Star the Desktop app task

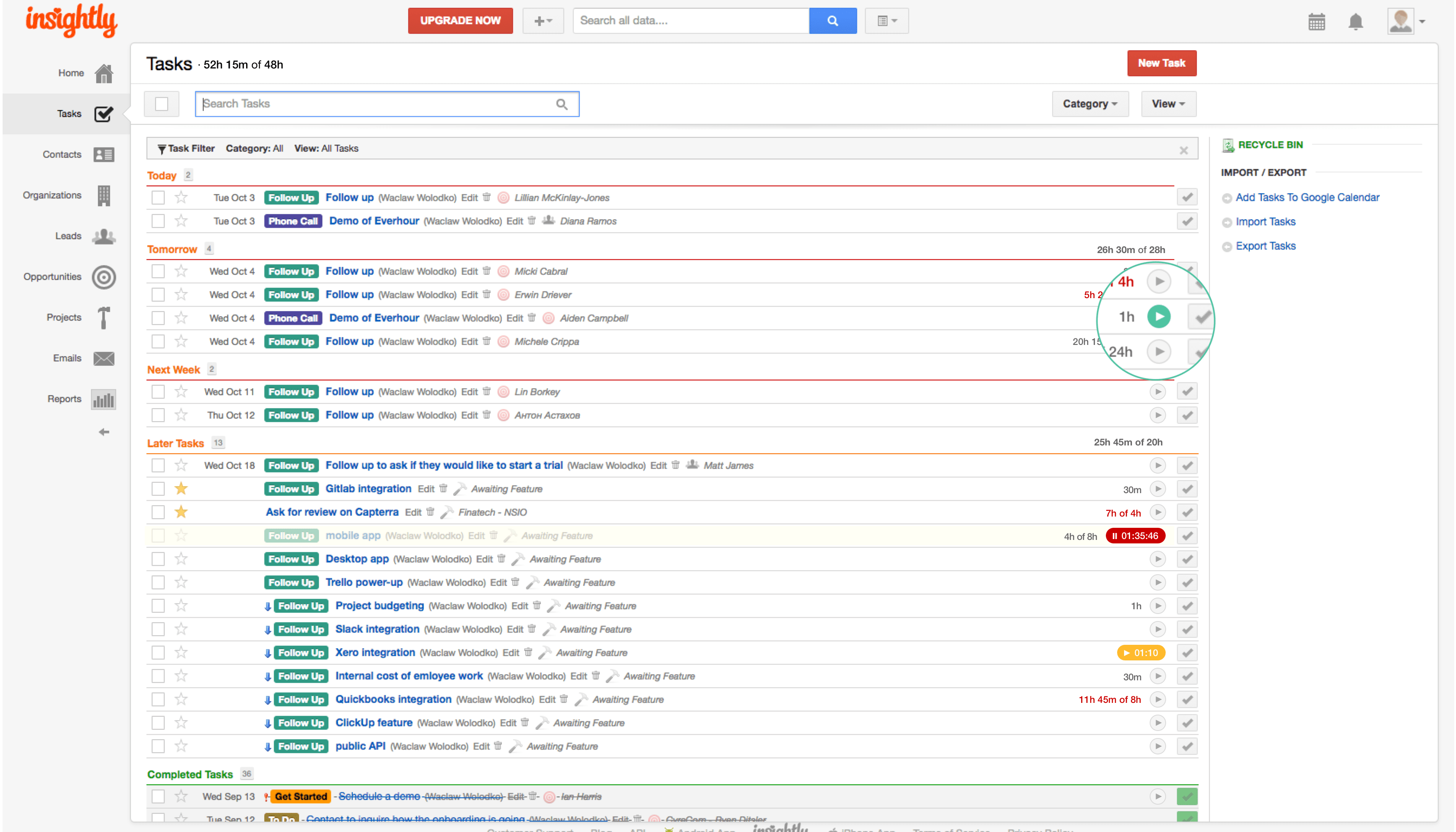181,559
